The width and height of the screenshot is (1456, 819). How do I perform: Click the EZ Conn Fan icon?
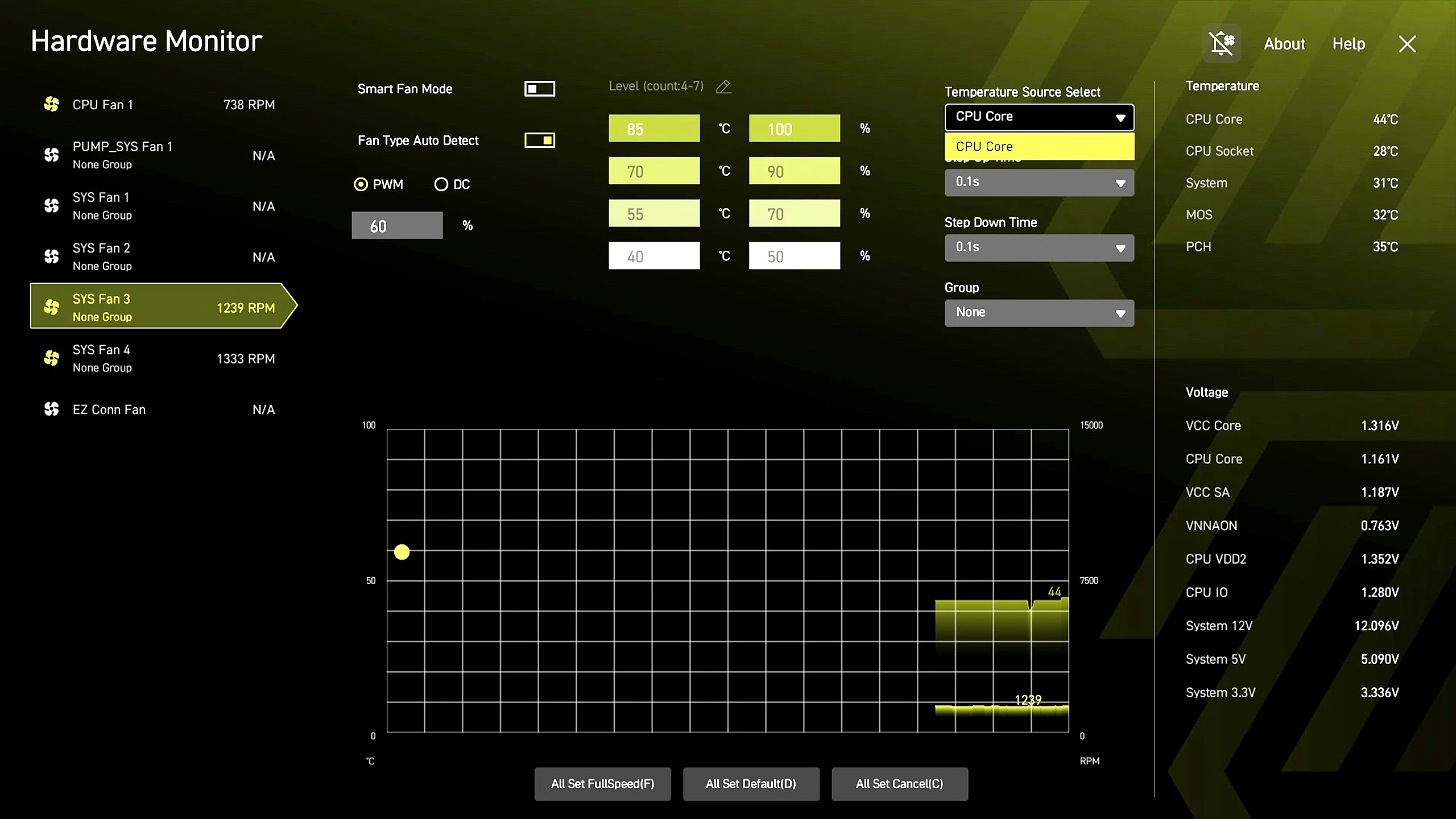click(52, 409)
